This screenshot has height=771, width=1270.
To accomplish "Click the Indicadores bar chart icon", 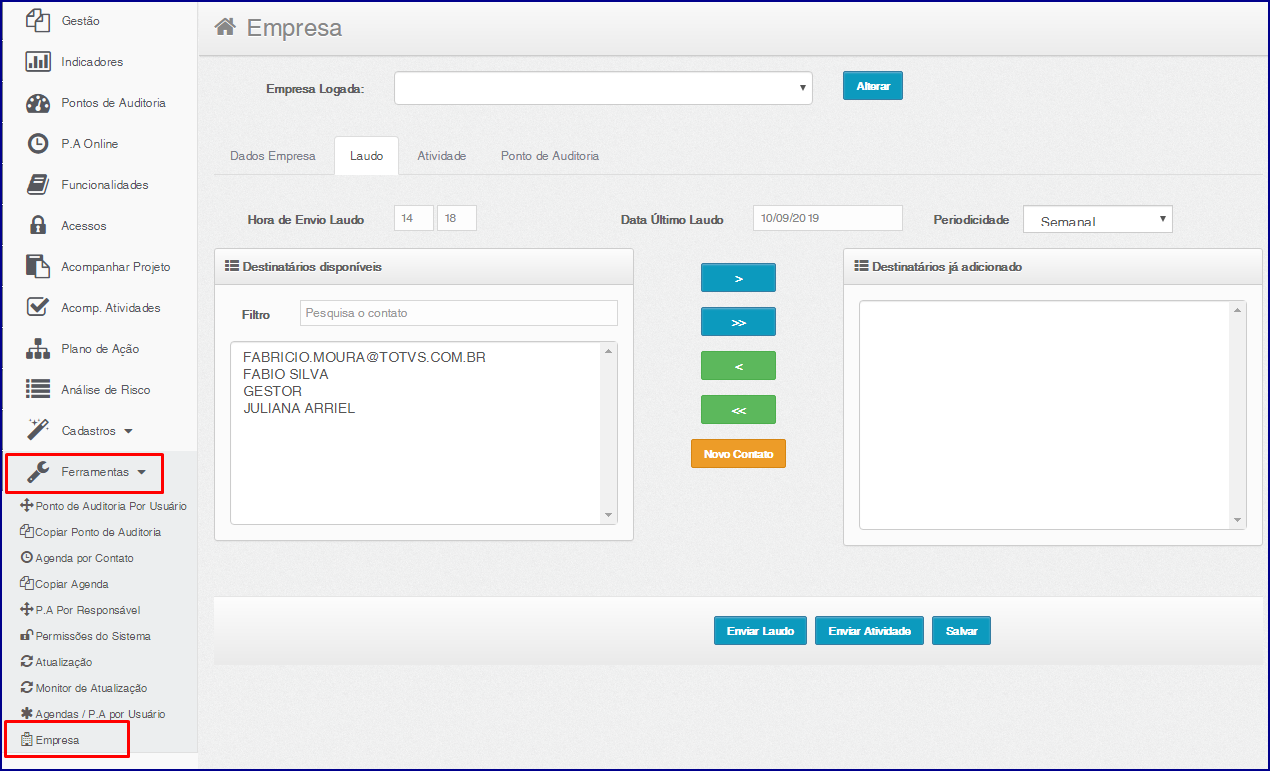I will pos(38,61).
